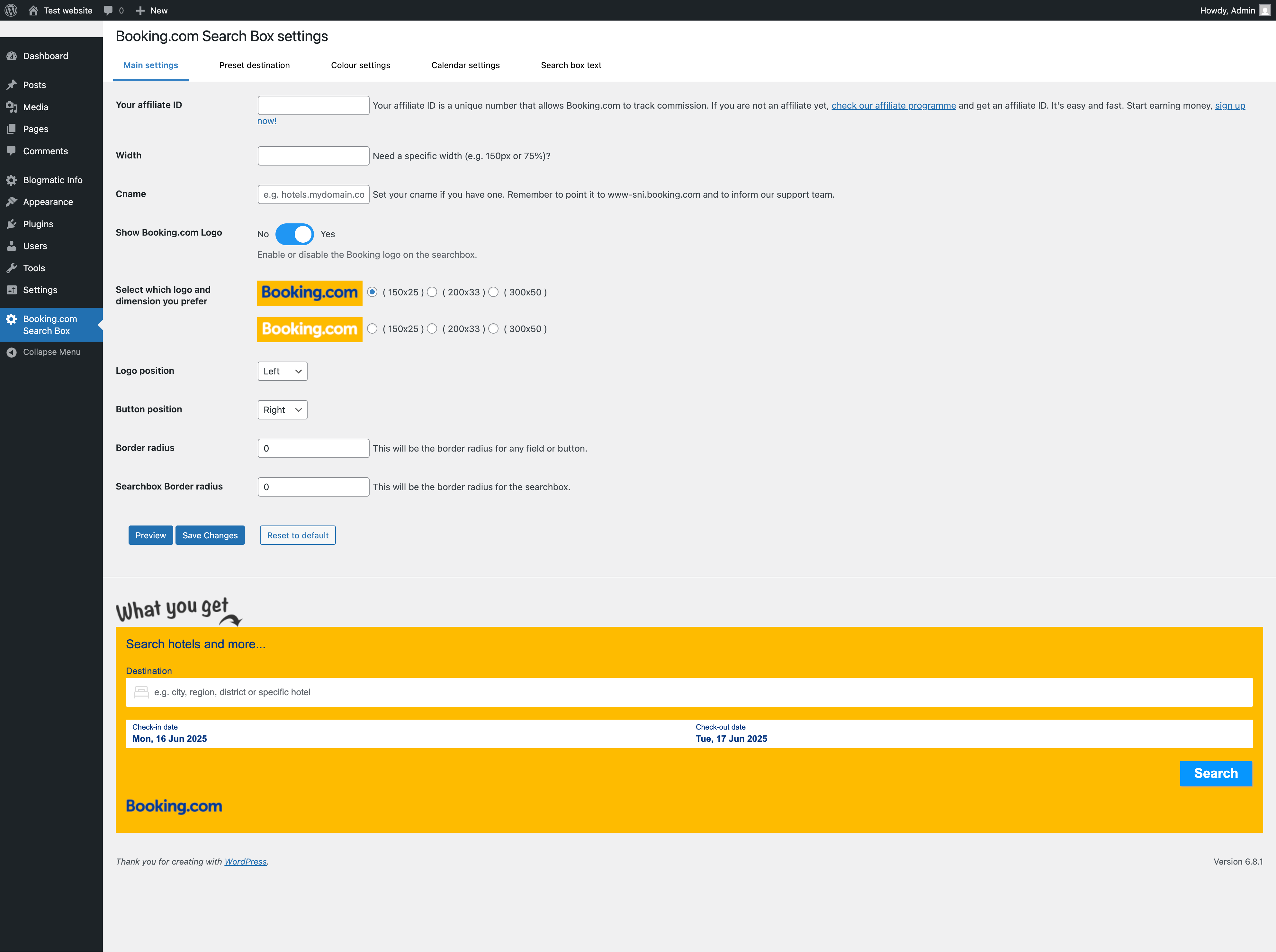Click the plus icon beside New
1276x952 pixels.
140,10
